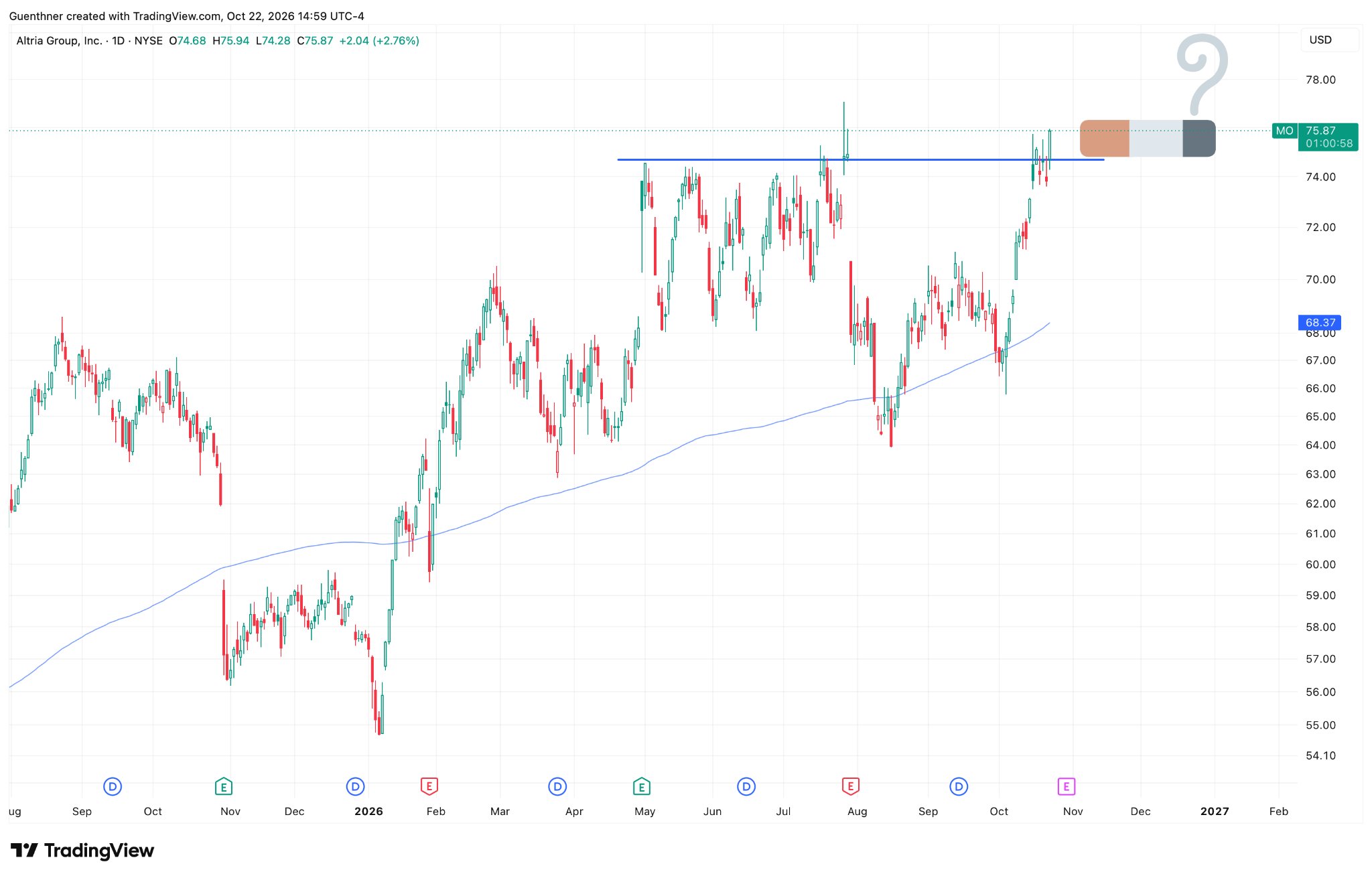Click the 1D interval in the chart legend
The image size is (1372, 878).
click(118, 41)
